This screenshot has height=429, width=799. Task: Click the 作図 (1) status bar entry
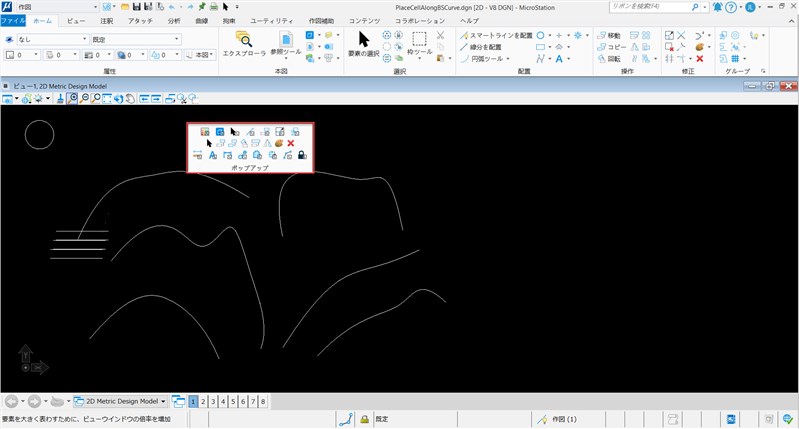click(x=558, y=419)
